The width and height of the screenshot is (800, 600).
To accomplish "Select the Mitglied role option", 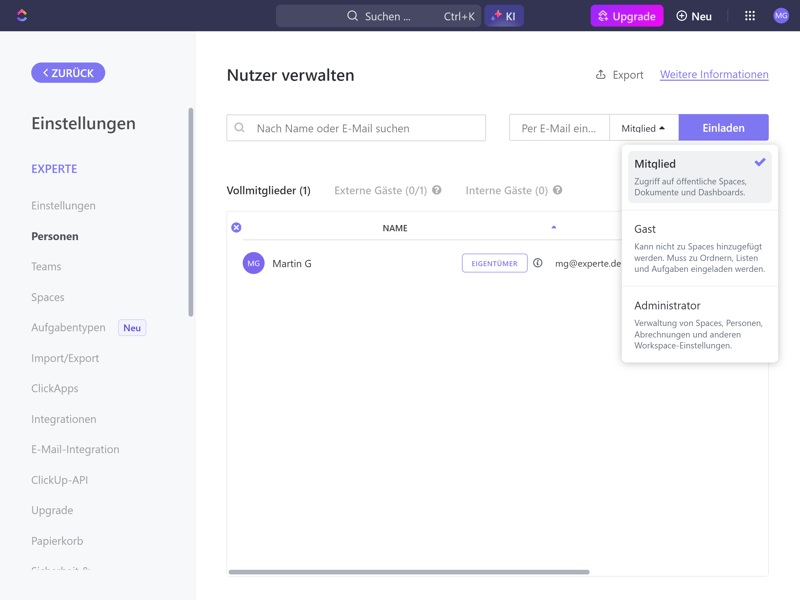I will 699,177.
